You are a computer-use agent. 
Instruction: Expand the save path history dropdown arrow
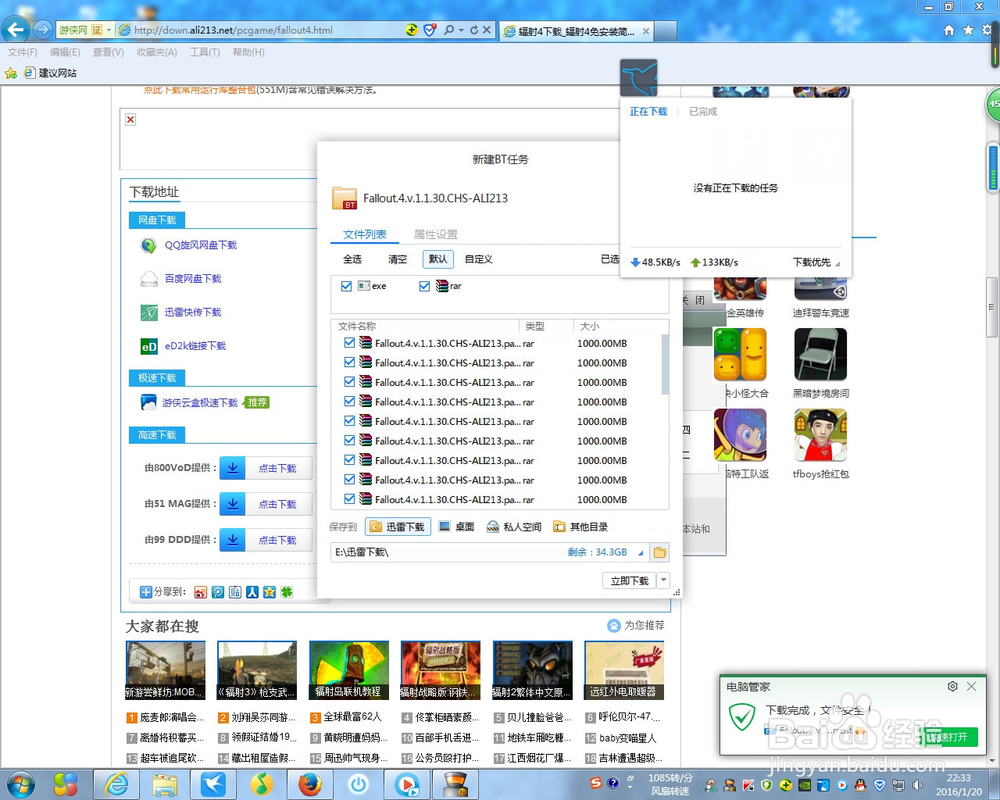coord(640,553)
